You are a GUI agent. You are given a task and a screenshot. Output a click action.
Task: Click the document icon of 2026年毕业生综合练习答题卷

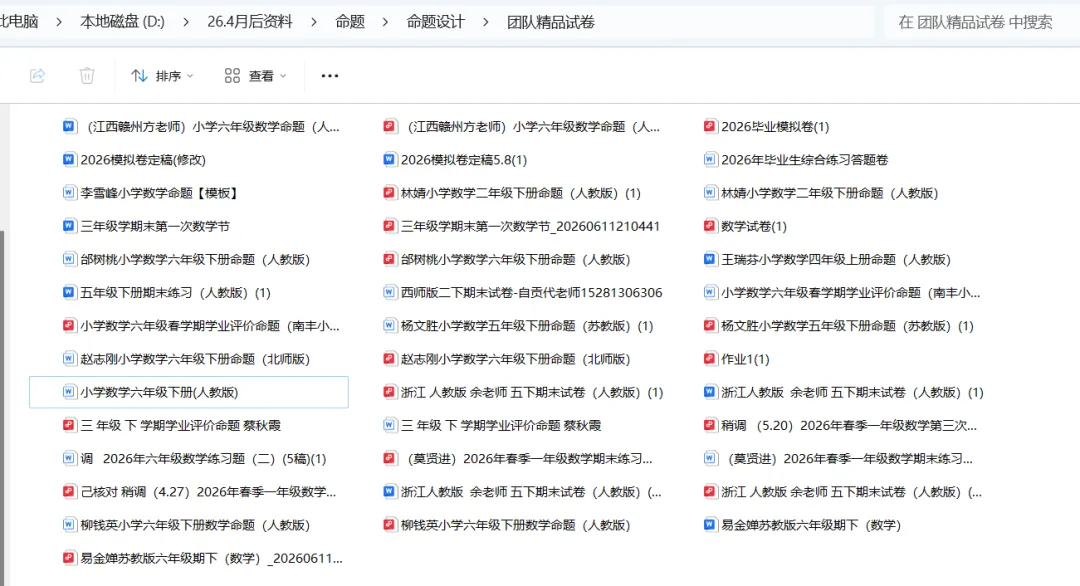click(x=709, y=160)
